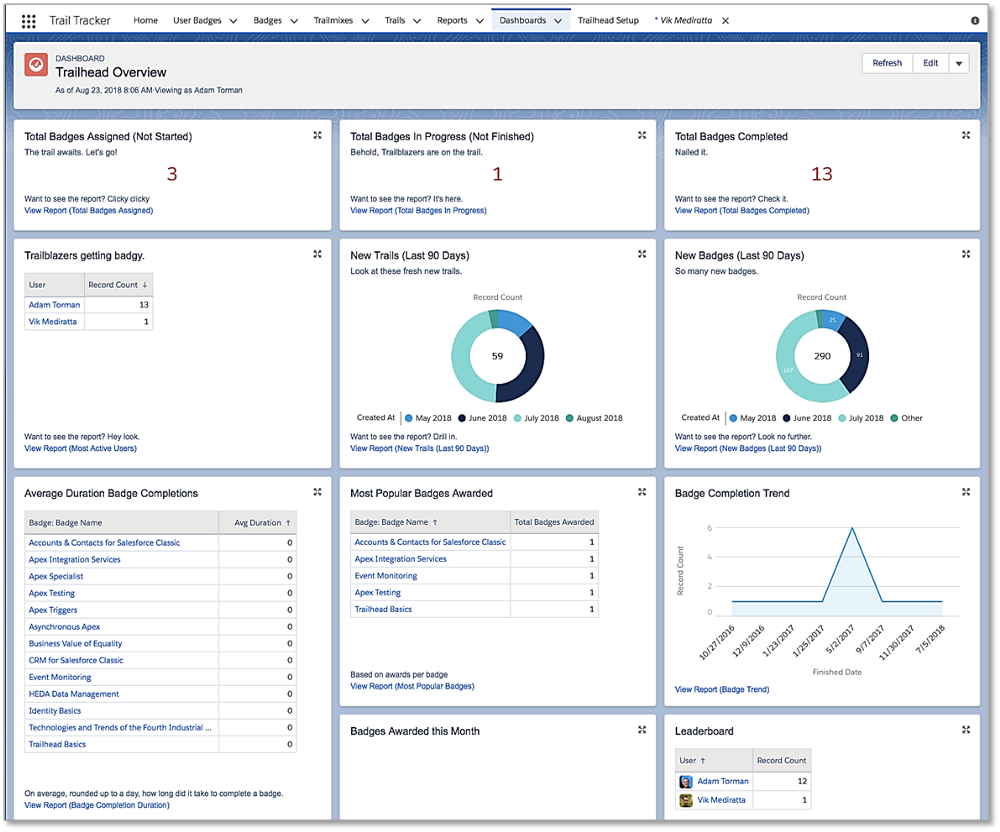
Task: Expand the Total Badges Completed widget
Action: [x=966, y=135]
